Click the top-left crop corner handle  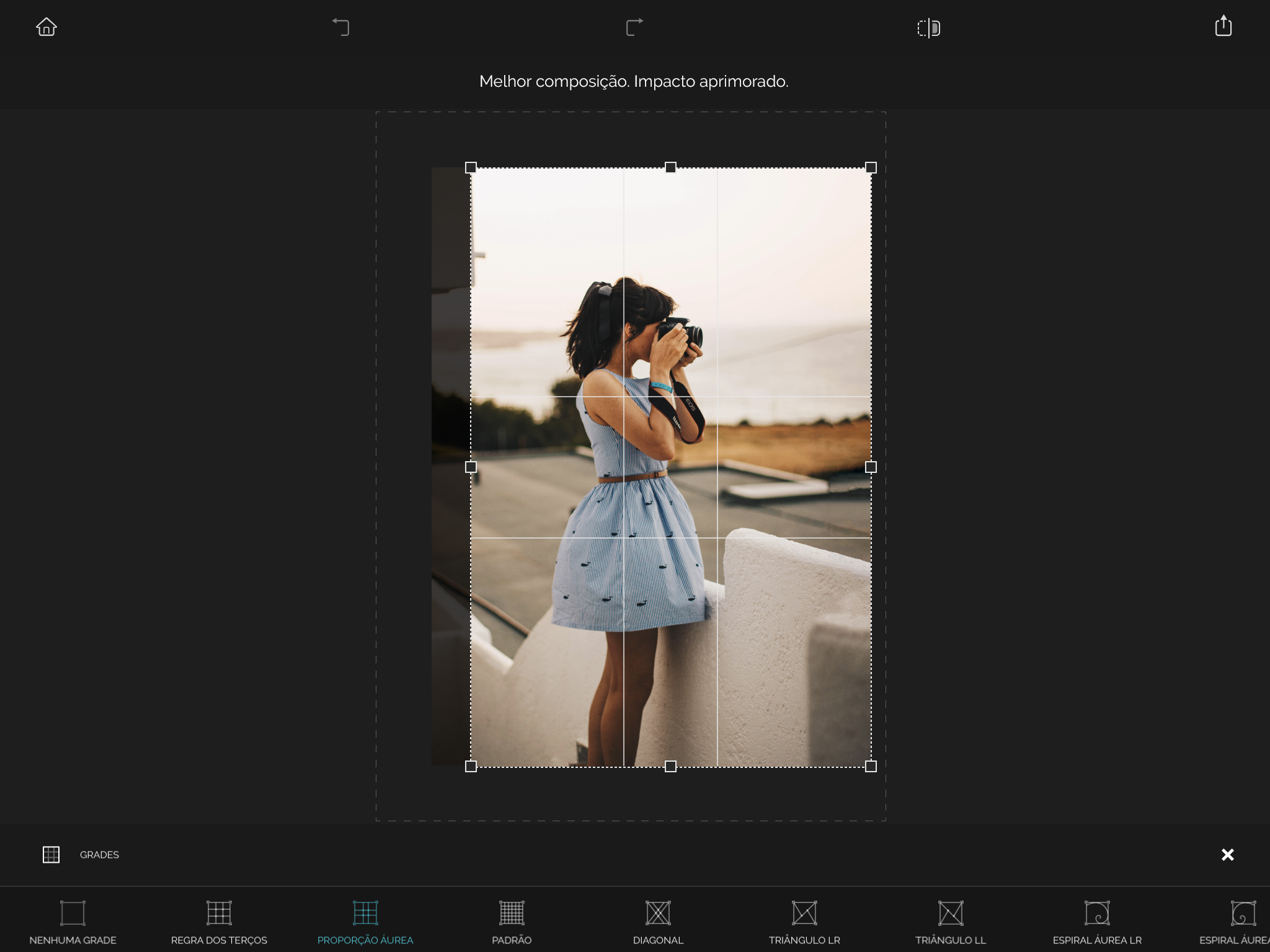pyautogui.click(x=471, y=167)
